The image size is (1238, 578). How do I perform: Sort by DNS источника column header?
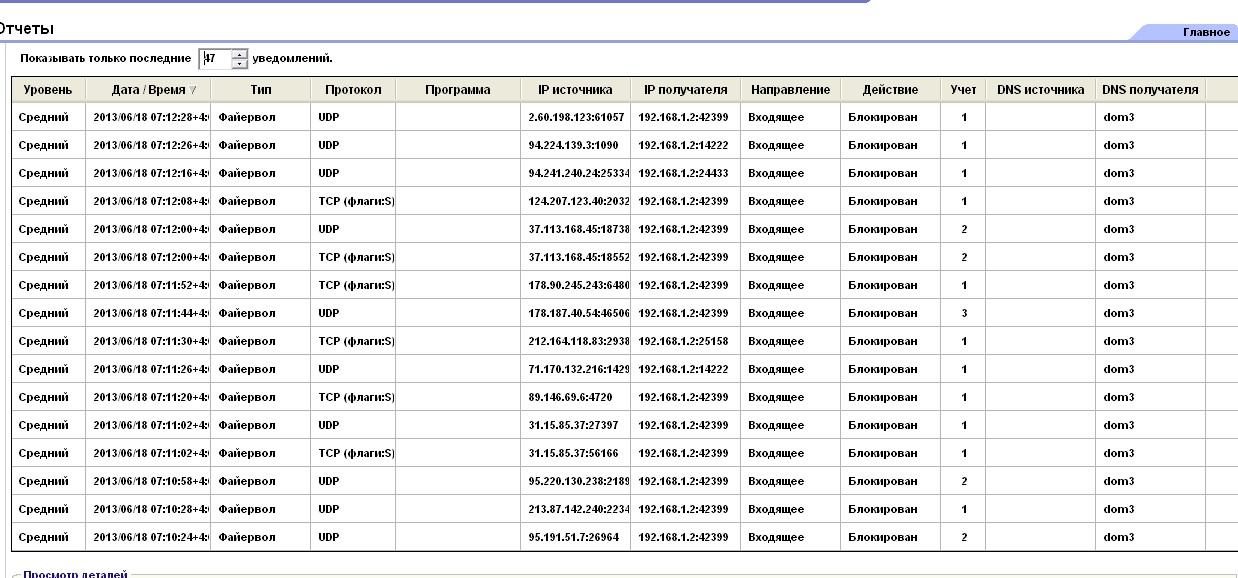tap(1040, 90)
